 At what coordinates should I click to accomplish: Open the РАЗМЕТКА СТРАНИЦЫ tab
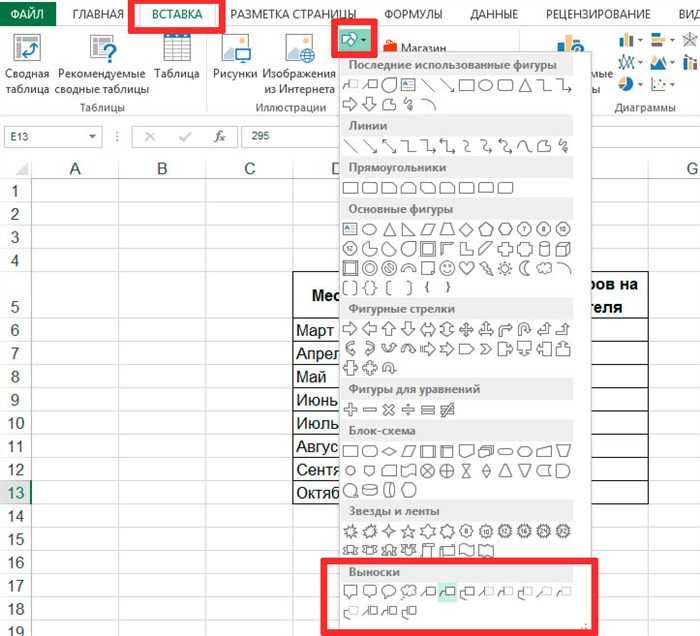pos(293,14)
